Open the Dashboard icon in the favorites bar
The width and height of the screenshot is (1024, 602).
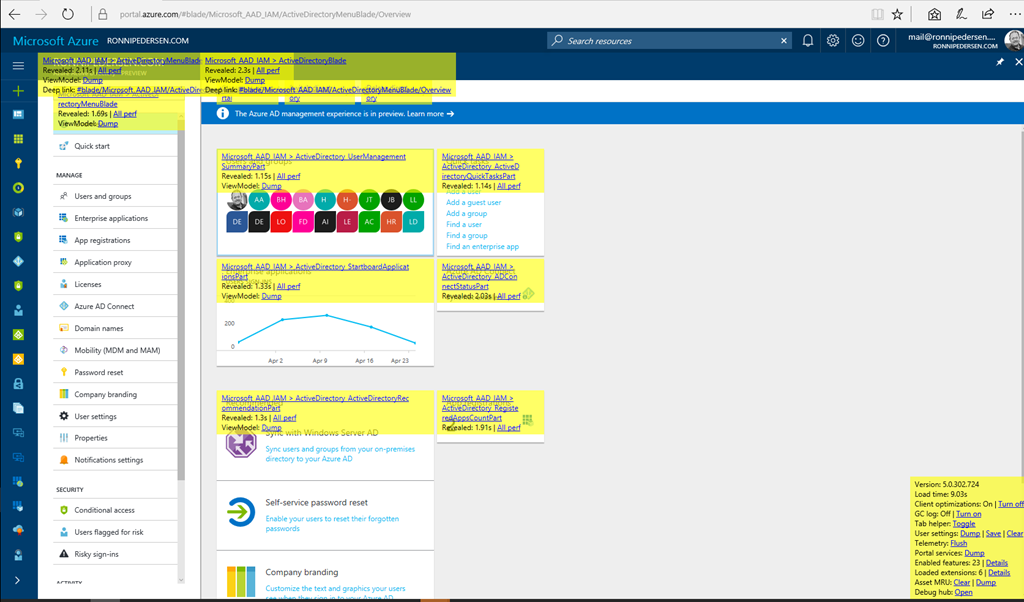[18, 114]
